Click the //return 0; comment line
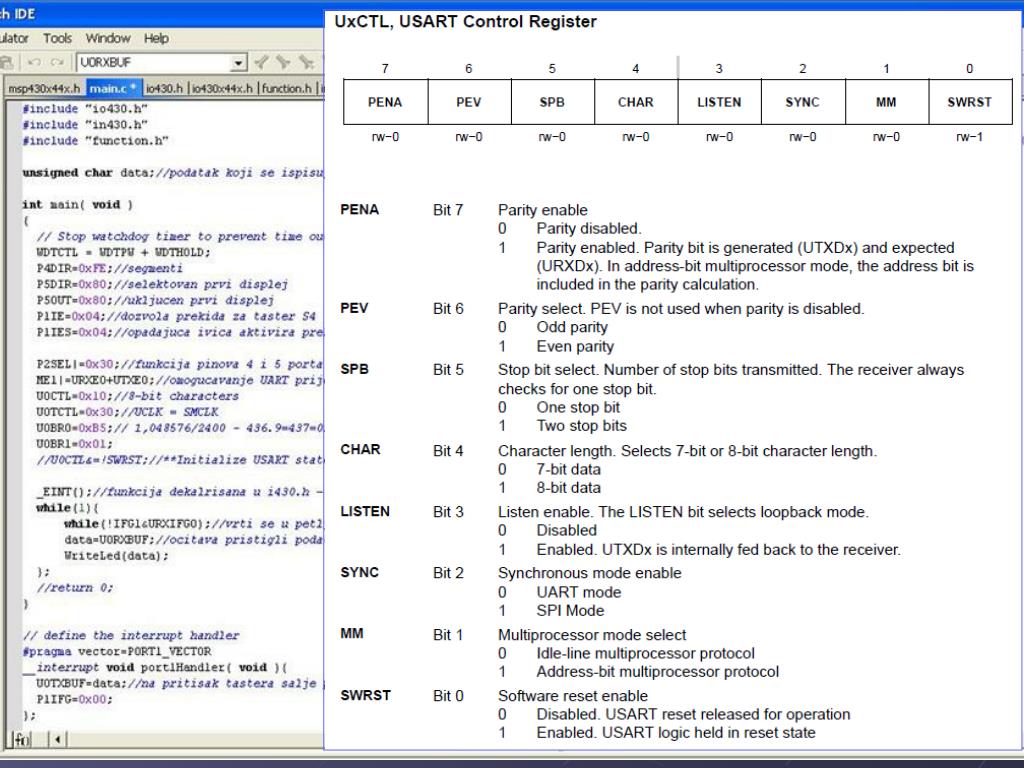This screenshot has width=1024, height=768. point(74,587)
